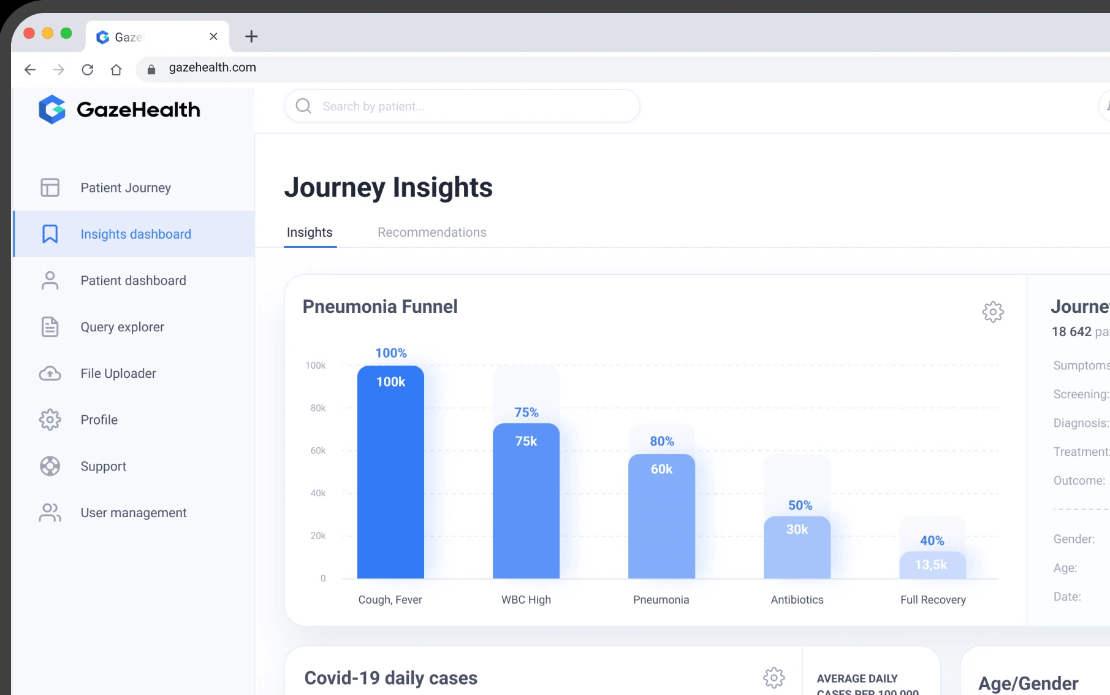The width and height of the screenshot is (1110, 695).
Task: Click the Insights dashboard bookmark icon
Action: [50, 234]
